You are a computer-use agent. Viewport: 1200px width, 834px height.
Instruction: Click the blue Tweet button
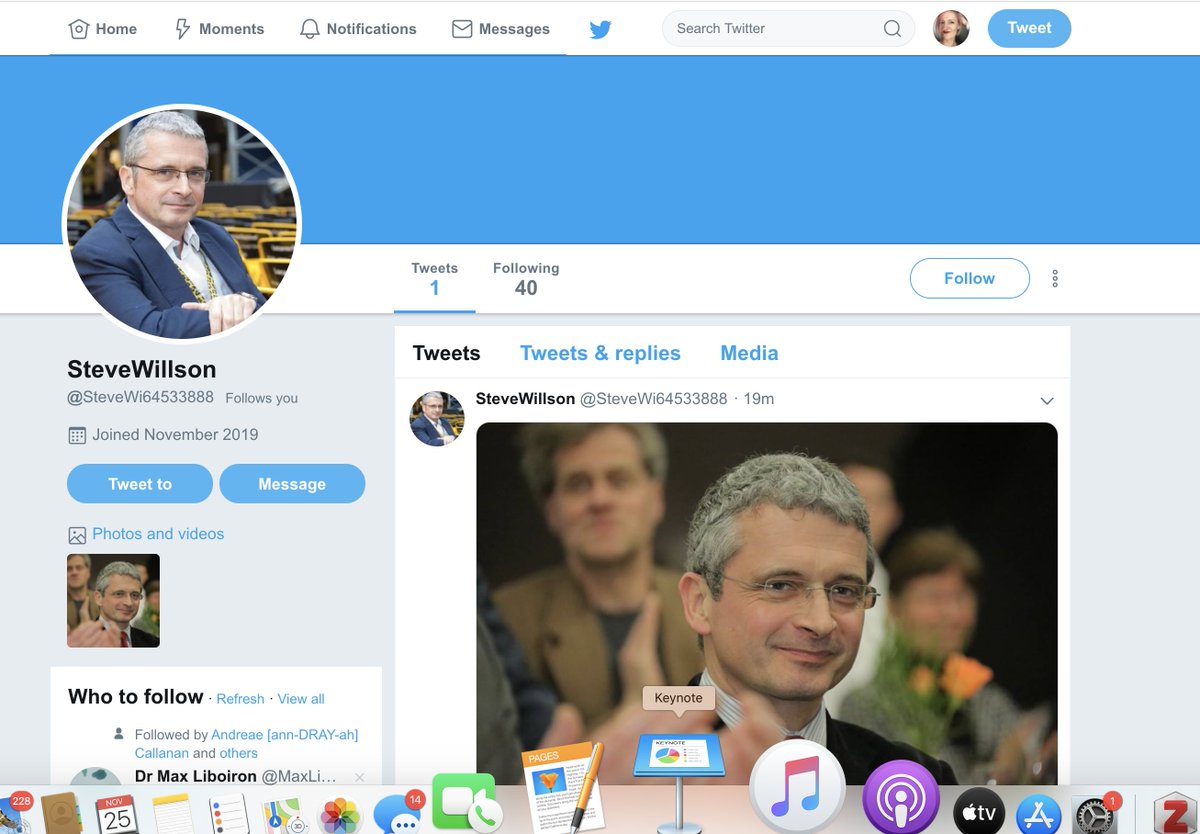click(x=1029, y=28)
